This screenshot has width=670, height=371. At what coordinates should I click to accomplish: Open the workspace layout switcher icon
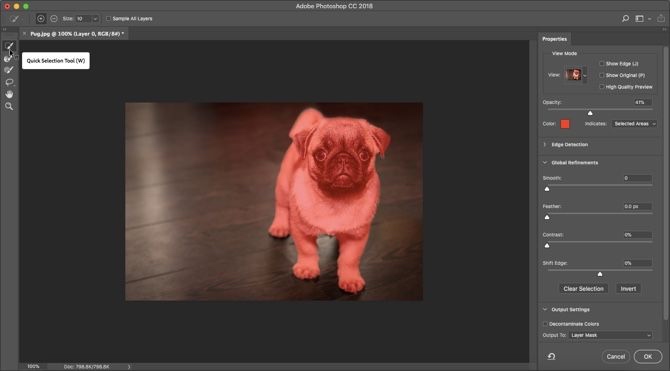(640, 19)
